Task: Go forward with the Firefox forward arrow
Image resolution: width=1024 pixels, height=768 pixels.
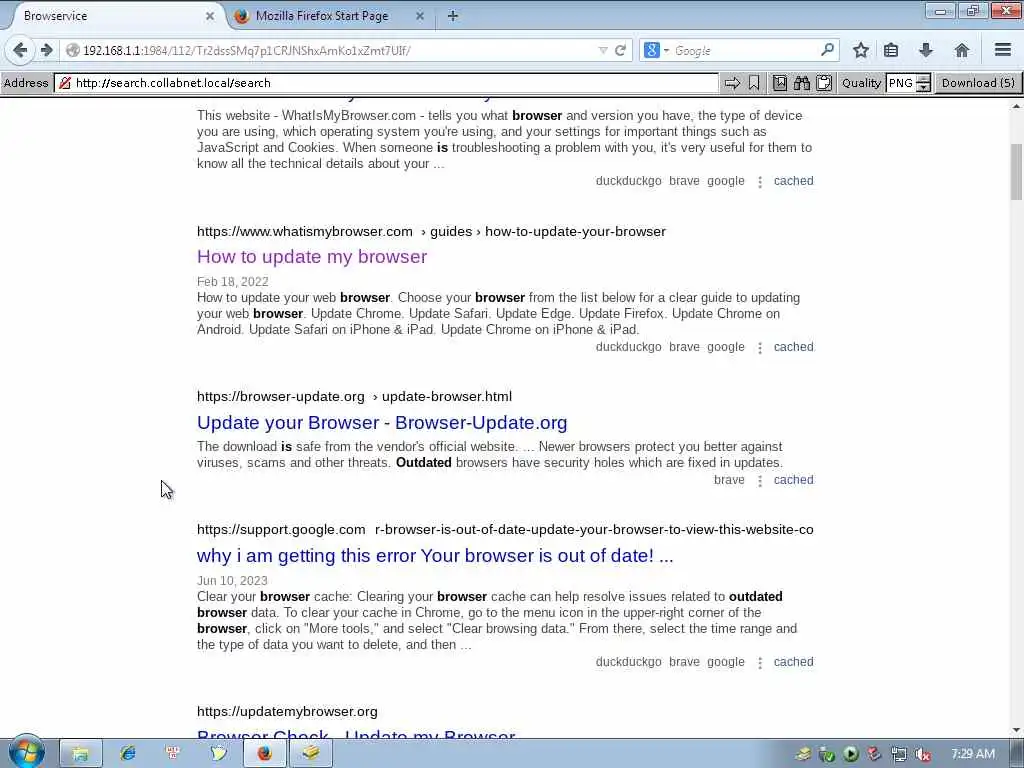Action: tap(46, 50)
